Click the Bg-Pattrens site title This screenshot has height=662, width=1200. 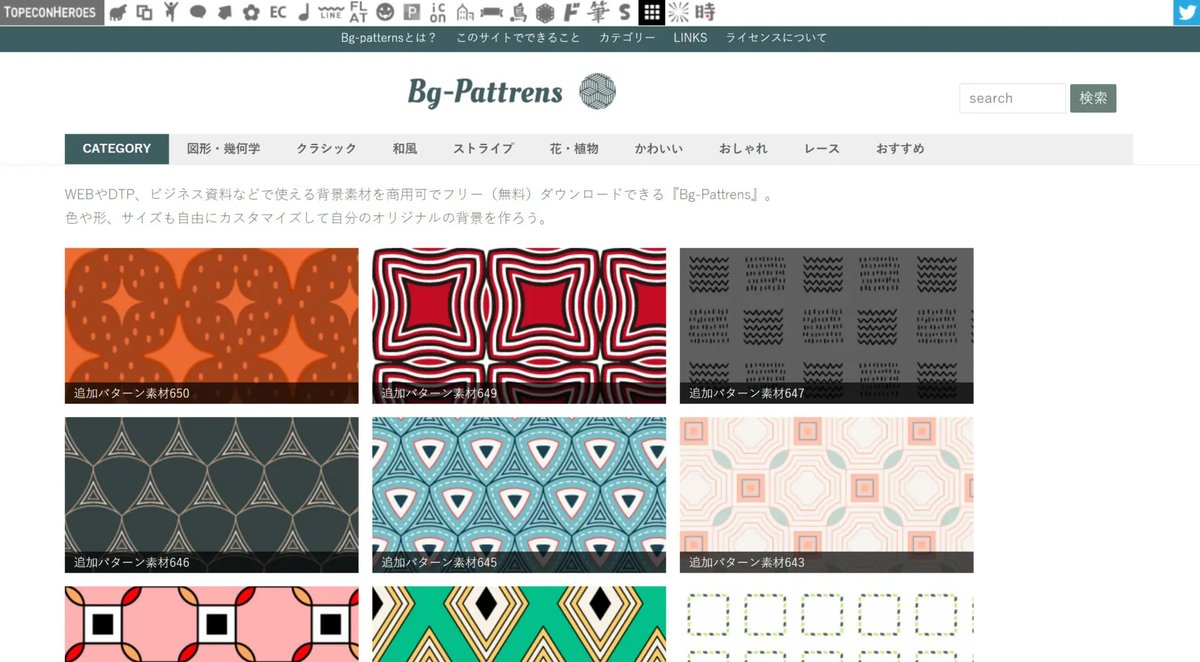[485, 93]
